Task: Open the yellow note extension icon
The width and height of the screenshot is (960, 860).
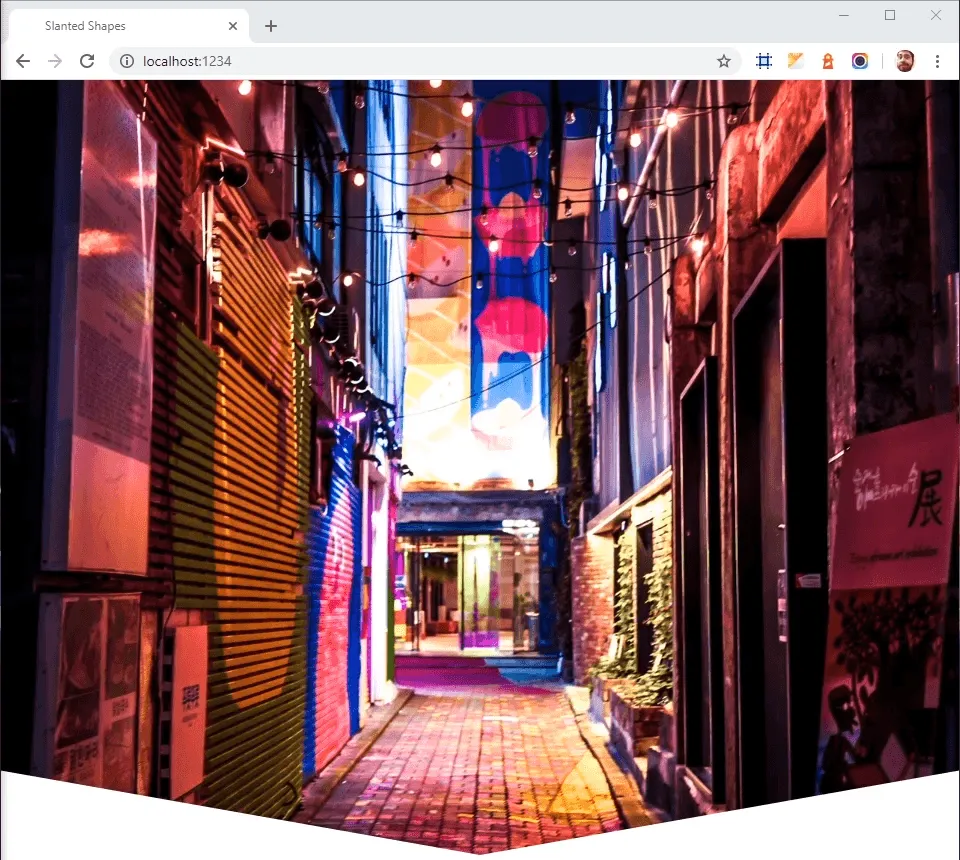Action: 796,61
